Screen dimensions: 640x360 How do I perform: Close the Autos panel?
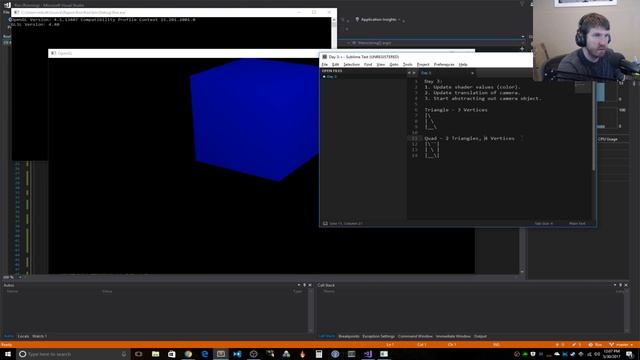[310, 285]
